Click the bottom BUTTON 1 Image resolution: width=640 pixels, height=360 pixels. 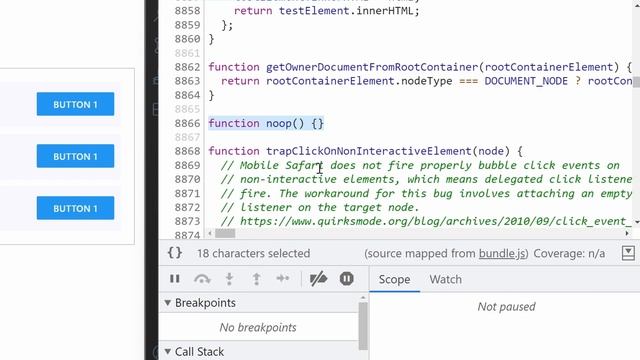[76, 208]
